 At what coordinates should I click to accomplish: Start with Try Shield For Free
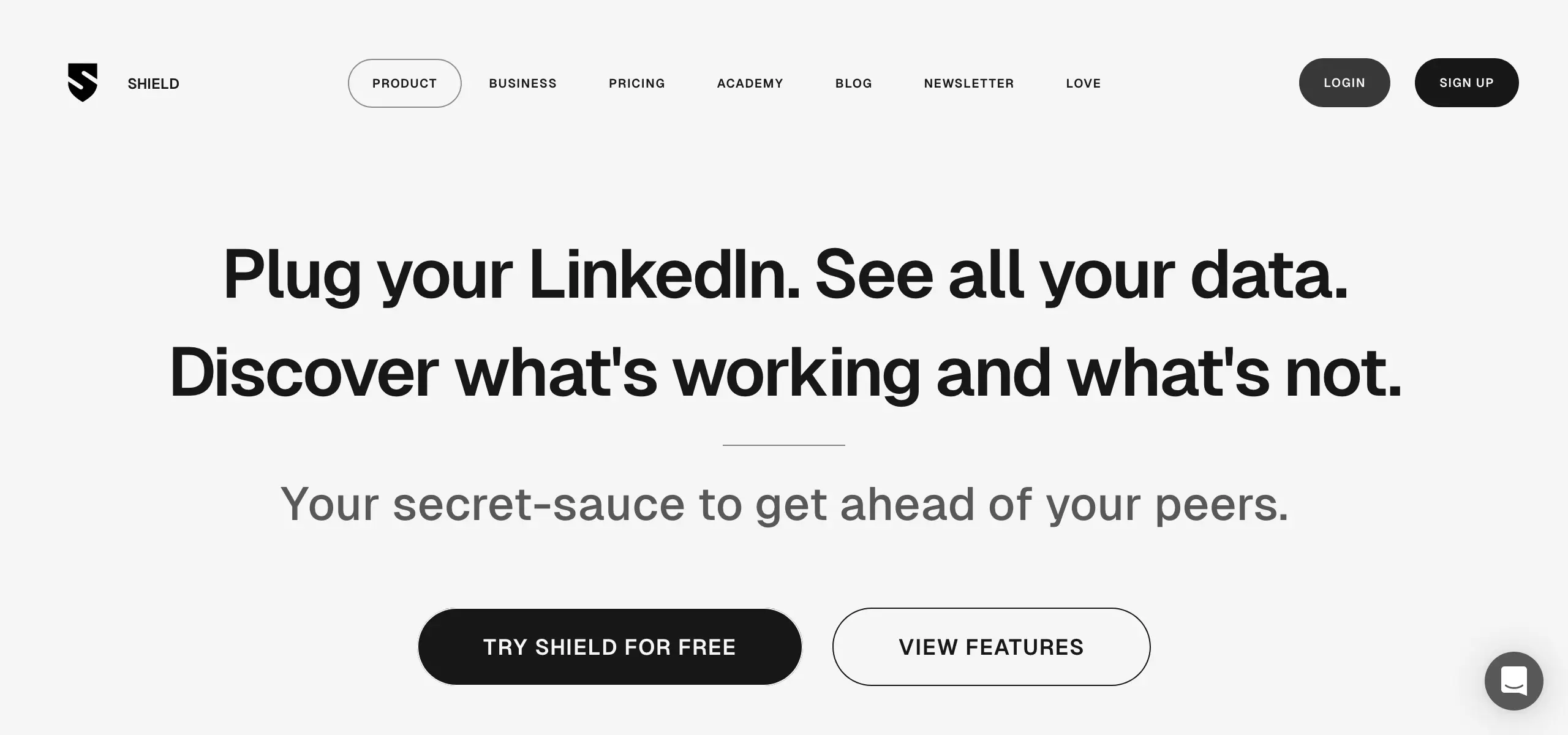610,647
